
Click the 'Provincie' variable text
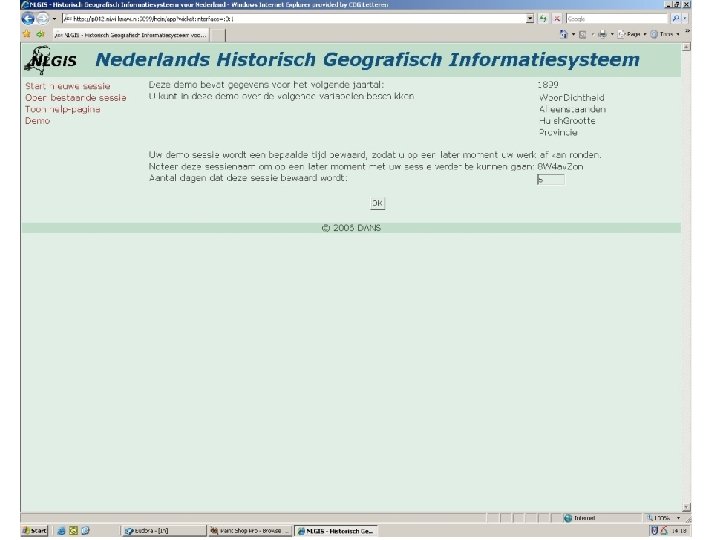click(558, 132)
